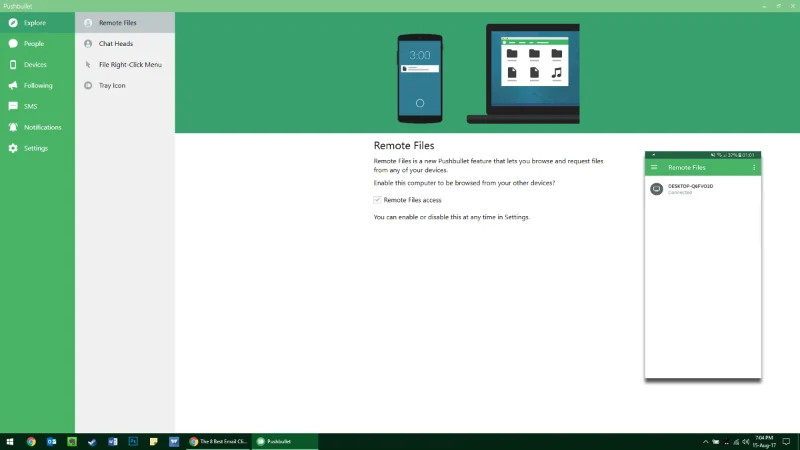Open the Settings gear icon
The width and height of the screenshot is (800, 450).
13,148
